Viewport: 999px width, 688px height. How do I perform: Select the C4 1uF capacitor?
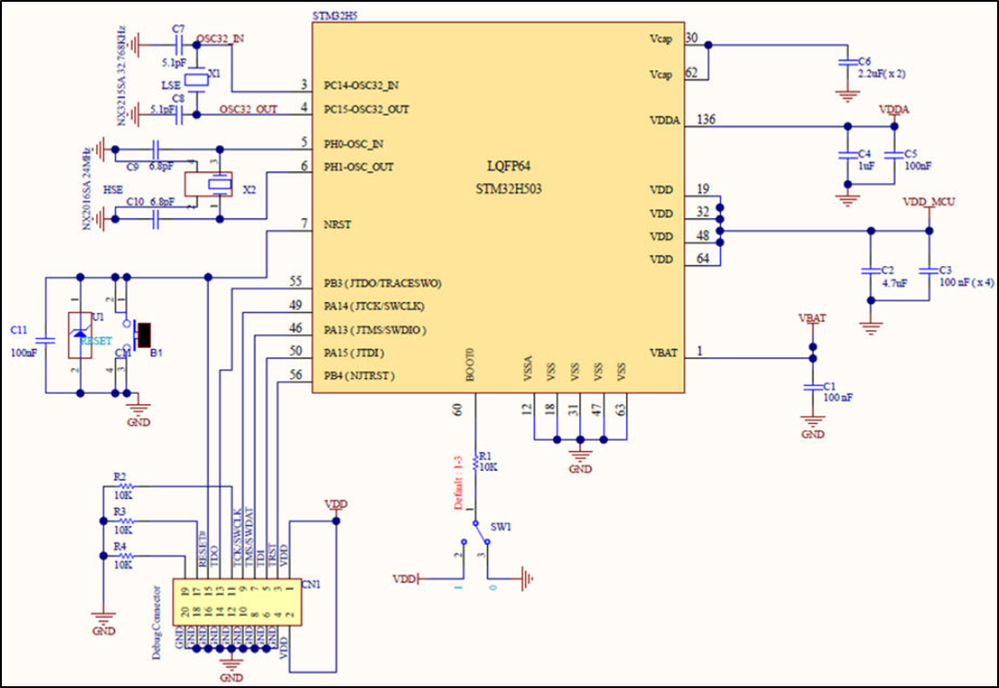click(847, 155)
